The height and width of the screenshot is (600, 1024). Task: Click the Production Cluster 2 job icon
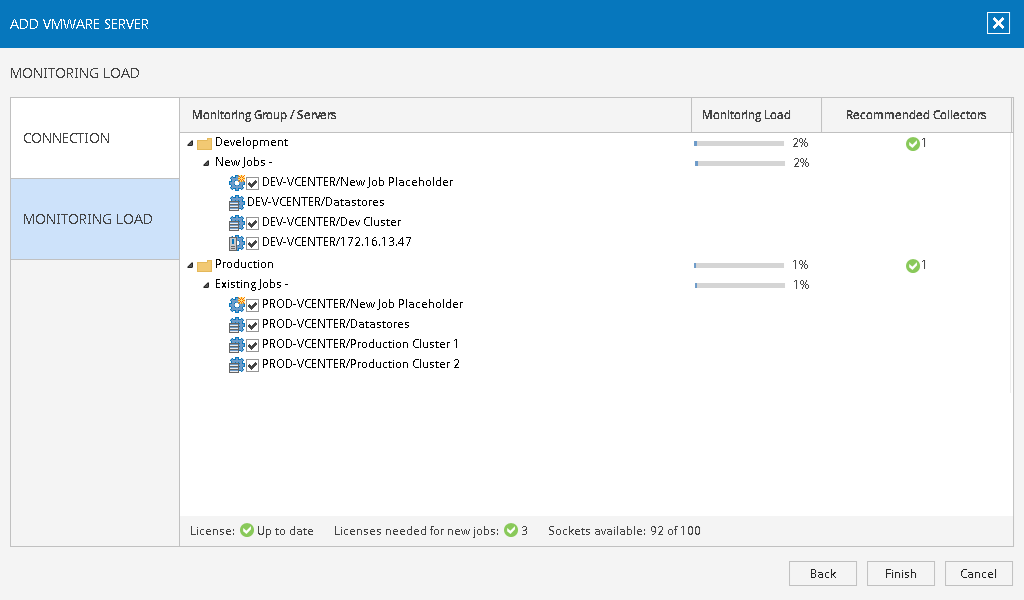[x=237, y=365]
